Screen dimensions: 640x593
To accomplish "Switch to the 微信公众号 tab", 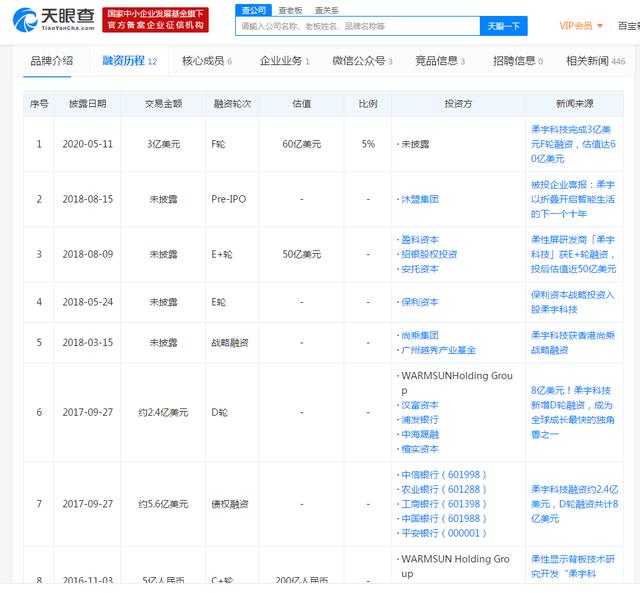I will click(361, 61).
